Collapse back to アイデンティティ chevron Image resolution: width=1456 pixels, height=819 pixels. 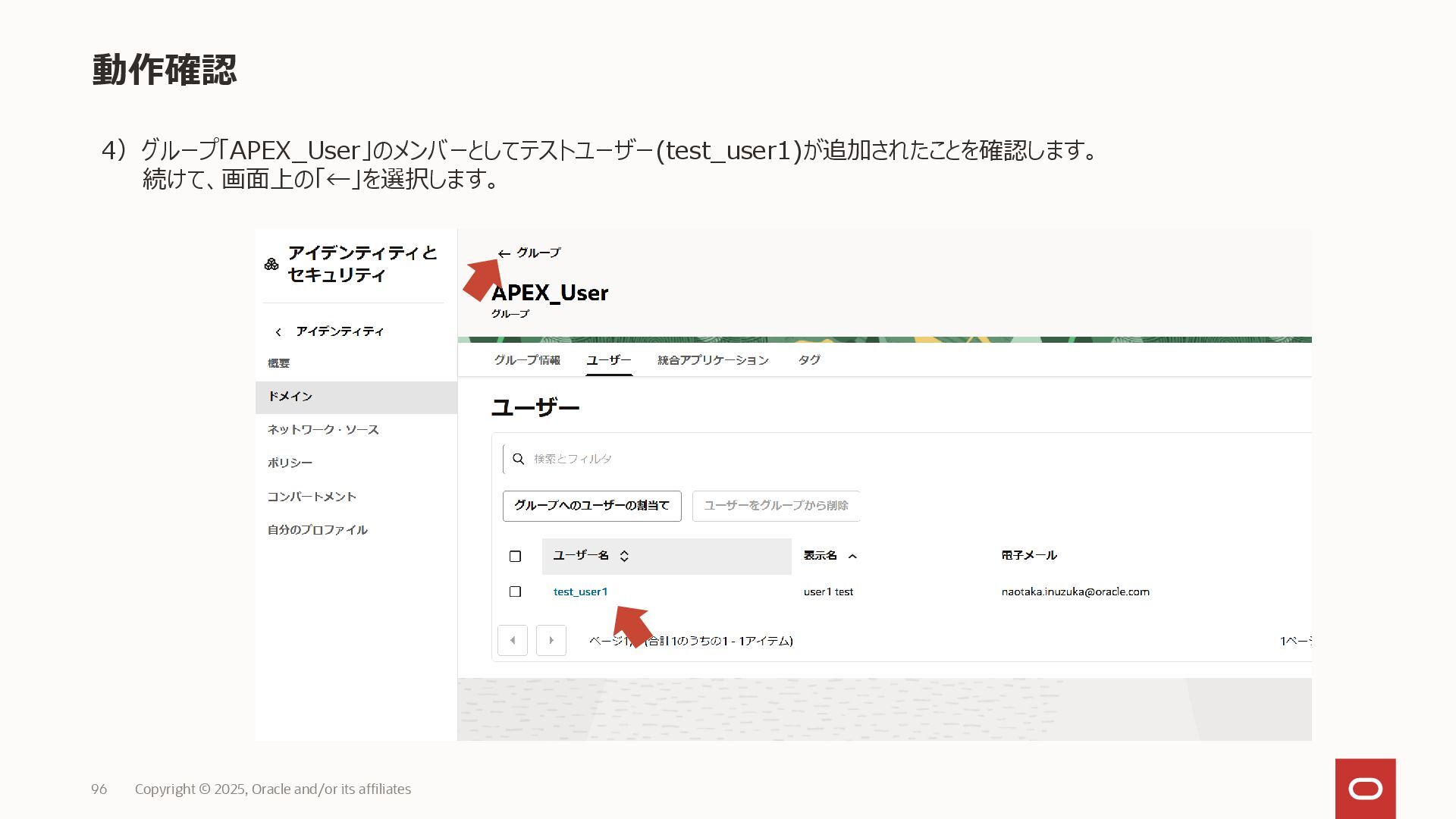278,332
